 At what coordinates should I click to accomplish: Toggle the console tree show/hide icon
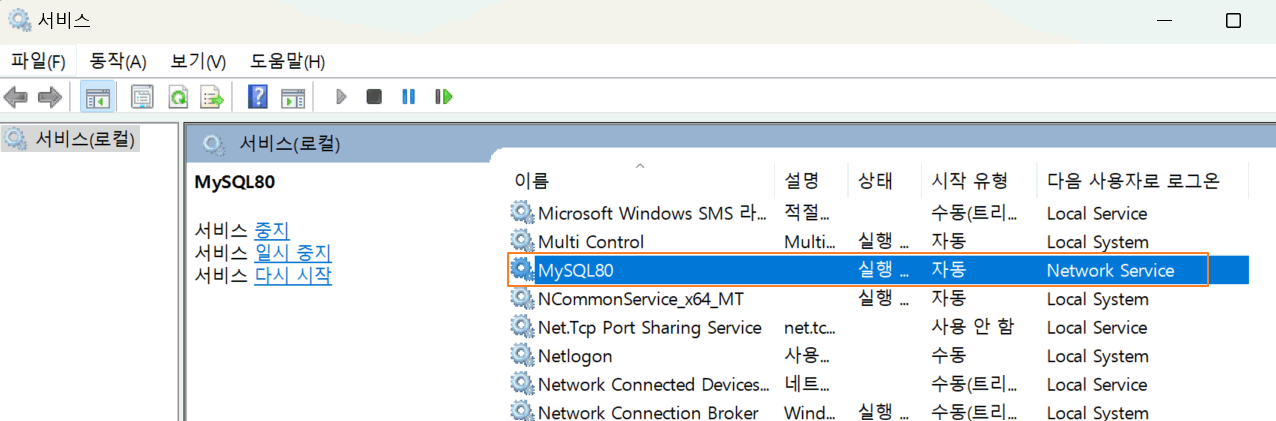[x=97, y=97]
